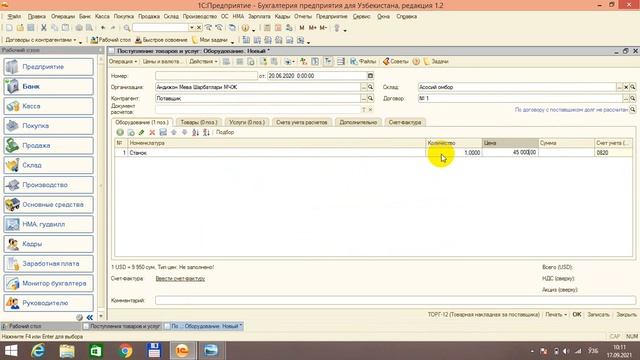Click the Подбор button

coord(225,132)
